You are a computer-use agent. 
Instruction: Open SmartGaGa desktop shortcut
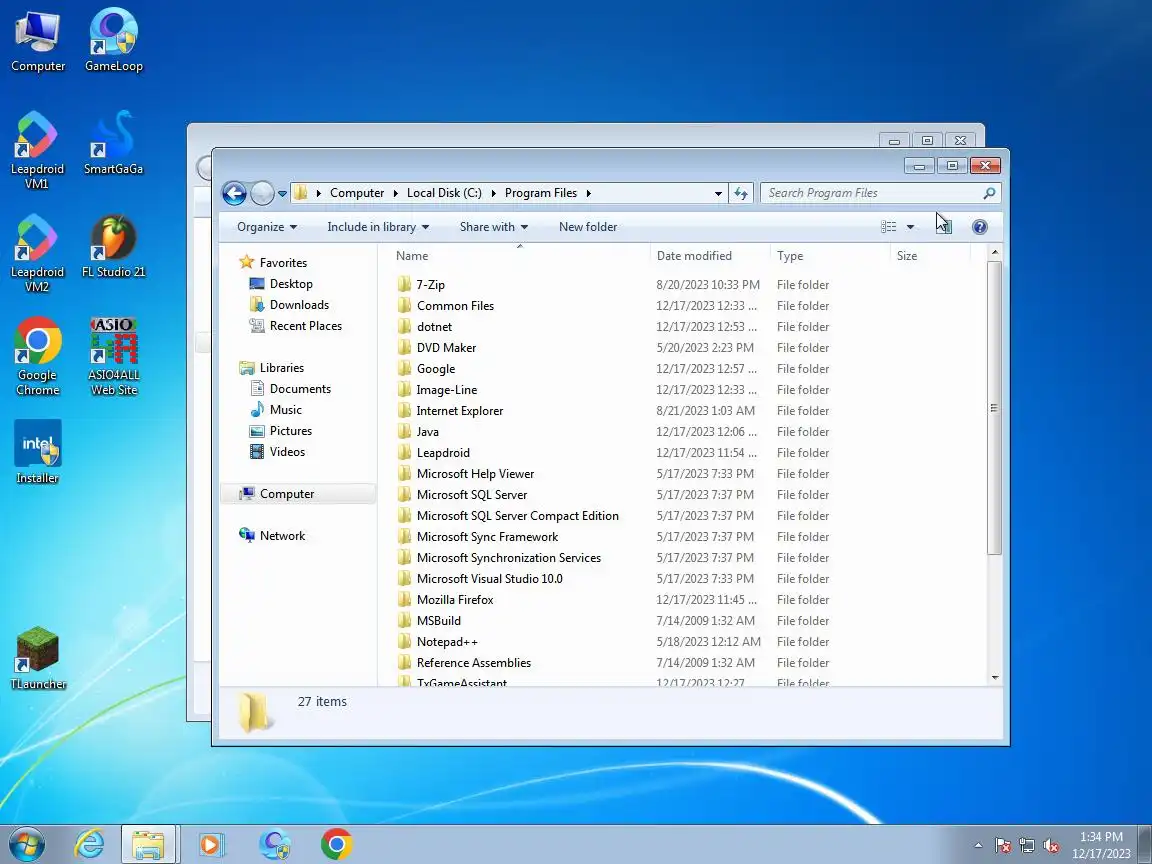coord(113,143)
